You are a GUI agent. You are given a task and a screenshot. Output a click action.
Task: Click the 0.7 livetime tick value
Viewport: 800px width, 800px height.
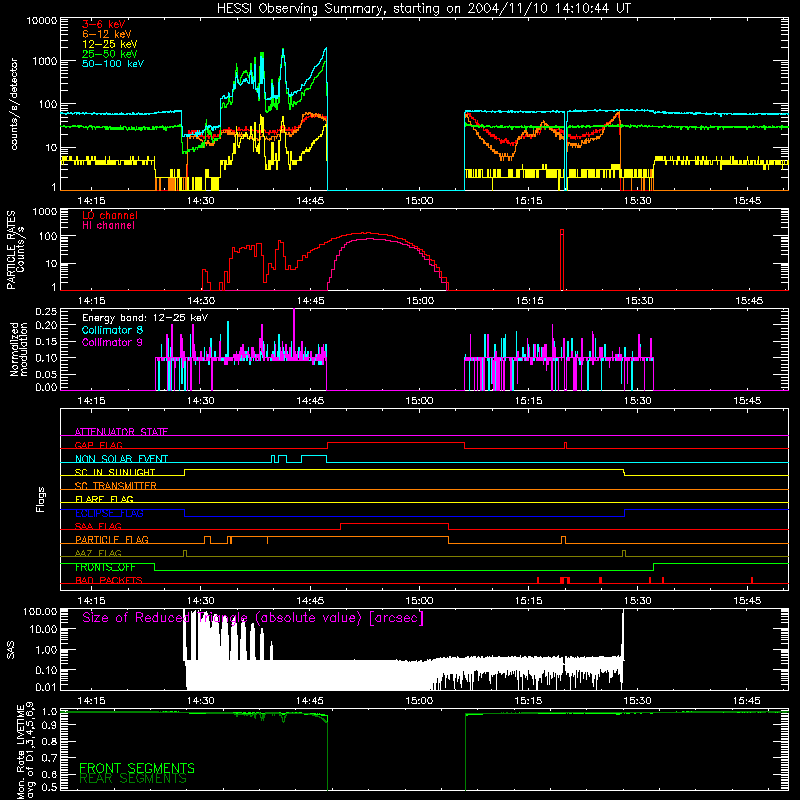tap(49, 757)
